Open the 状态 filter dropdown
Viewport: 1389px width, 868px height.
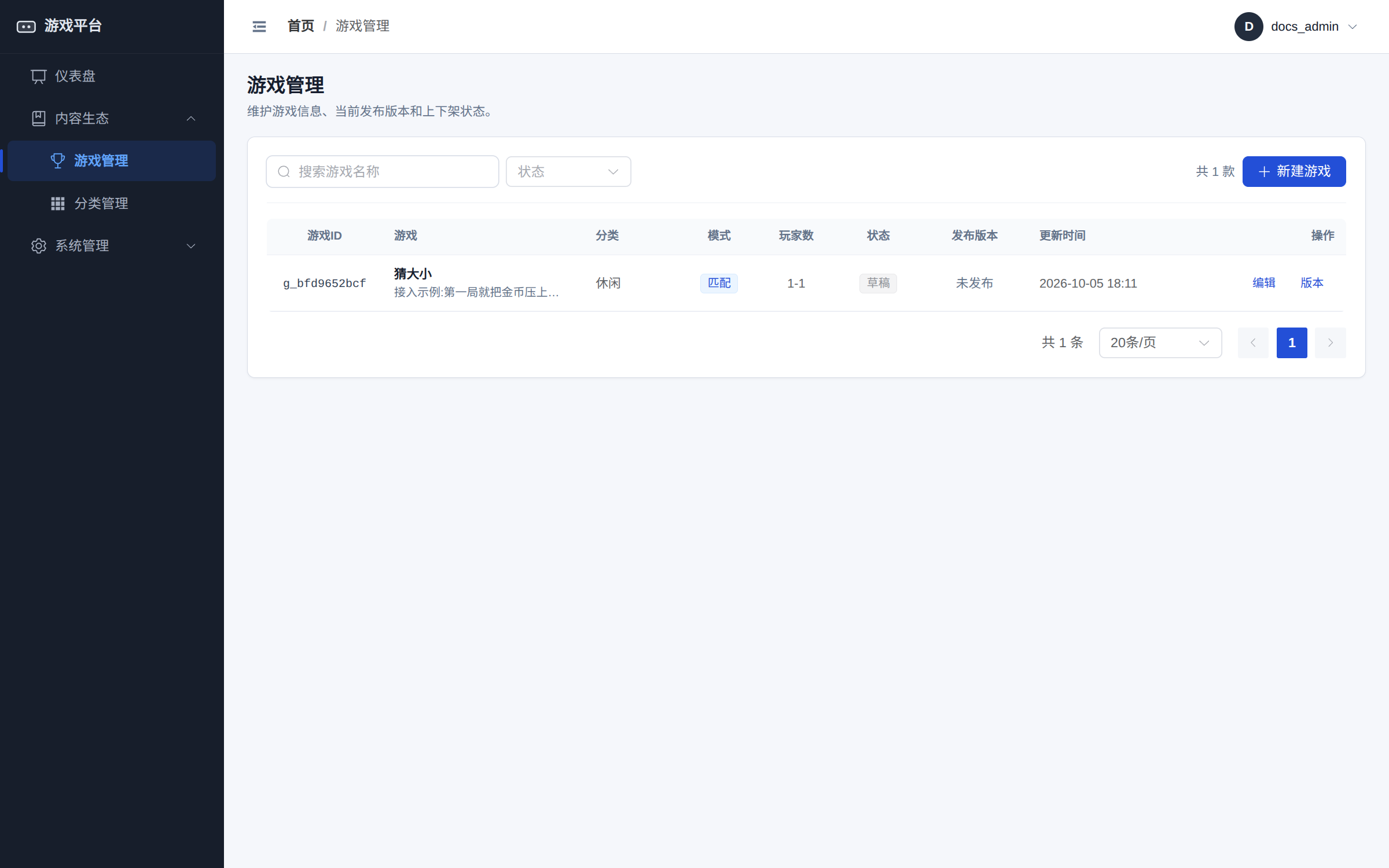(568, 172)
